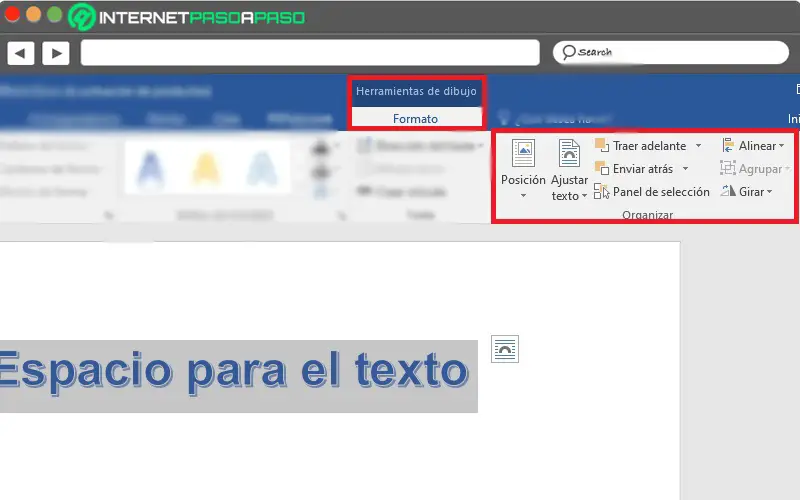Select the Herramientas de dibujo contextual tab
The image size is (800, 500).
[416, 91]
